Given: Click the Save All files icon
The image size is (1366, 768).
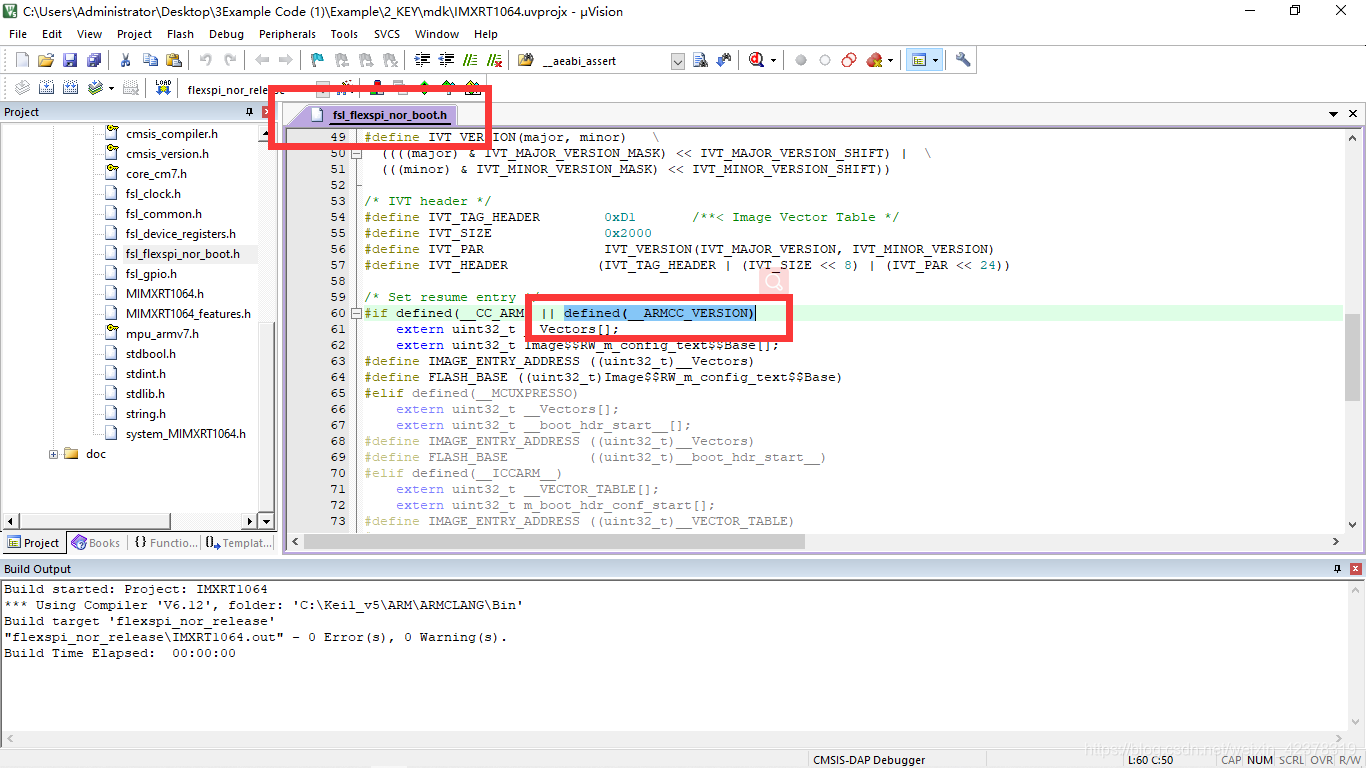Looking at the screenshot, I should (x=92, y=60).
